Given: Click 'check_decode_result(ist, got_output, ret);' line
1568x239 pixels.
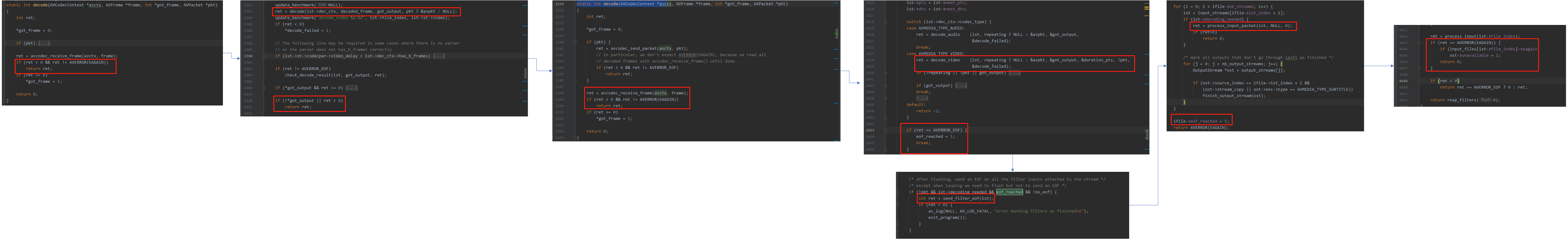Looking at the screenshot, I should click(335, 75).
